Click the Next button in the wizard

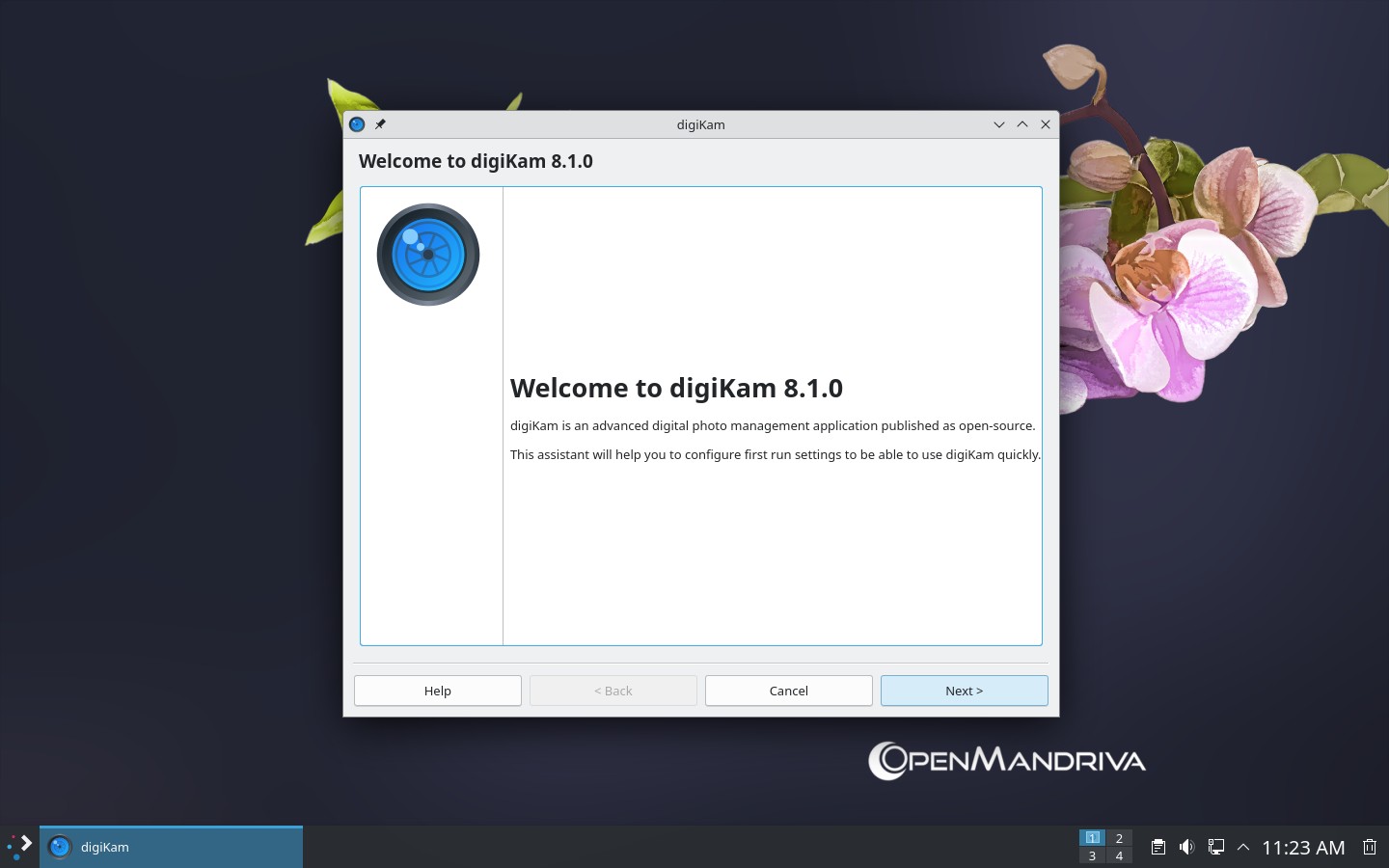tap(964, 691)
